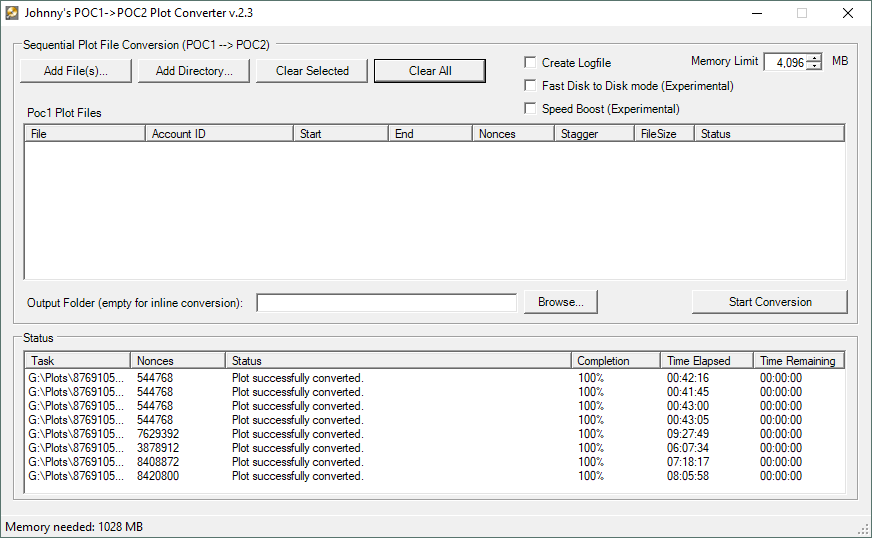Screen dimensions: 872x538
Task: Click the app icon in title bar
Action: click(12, 13)
